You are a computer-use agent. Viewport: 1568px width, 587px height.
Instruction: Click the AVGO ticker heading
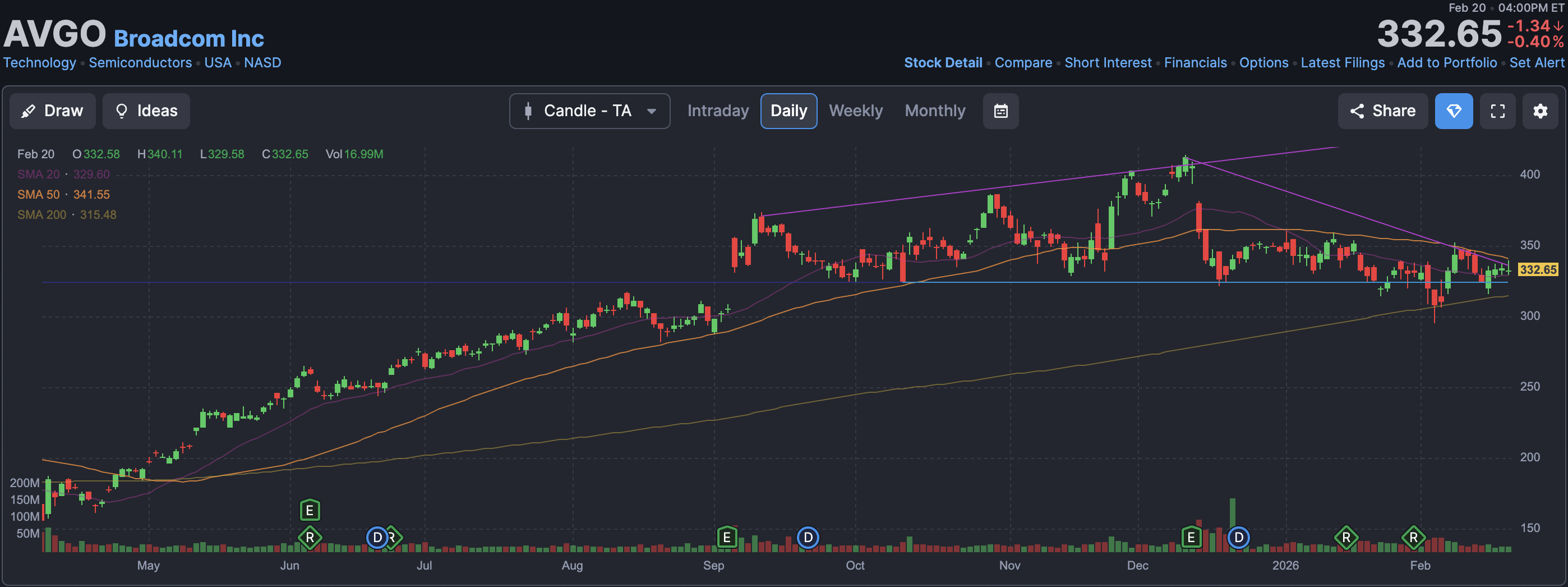tap(55, 34)
